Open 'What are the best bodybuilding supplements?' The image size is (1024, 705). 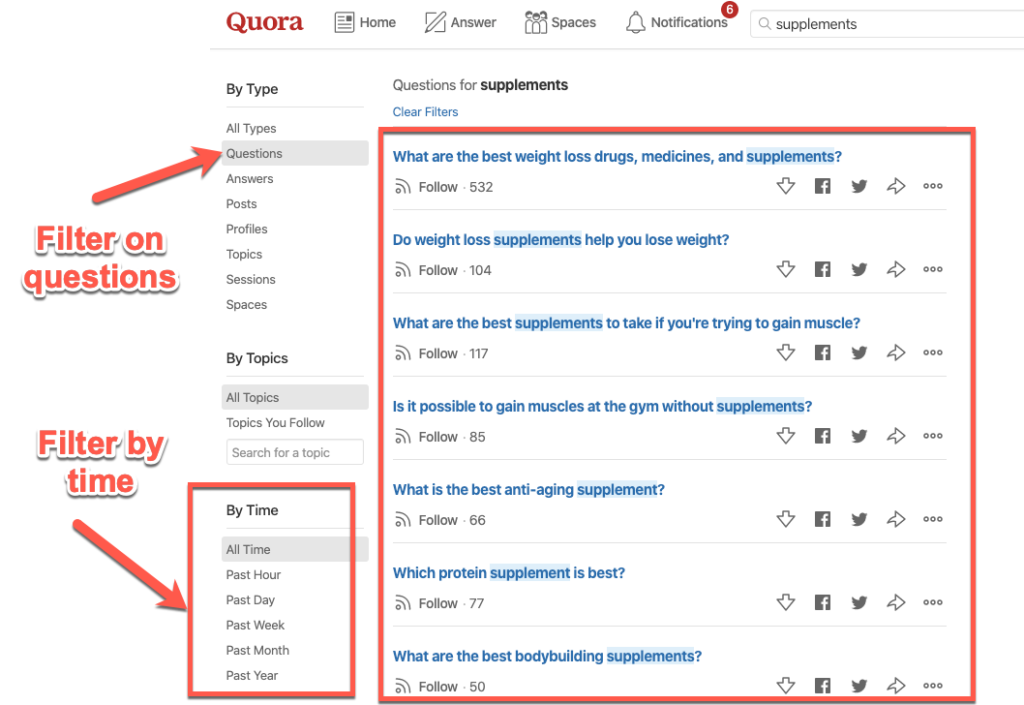[547, 656]
